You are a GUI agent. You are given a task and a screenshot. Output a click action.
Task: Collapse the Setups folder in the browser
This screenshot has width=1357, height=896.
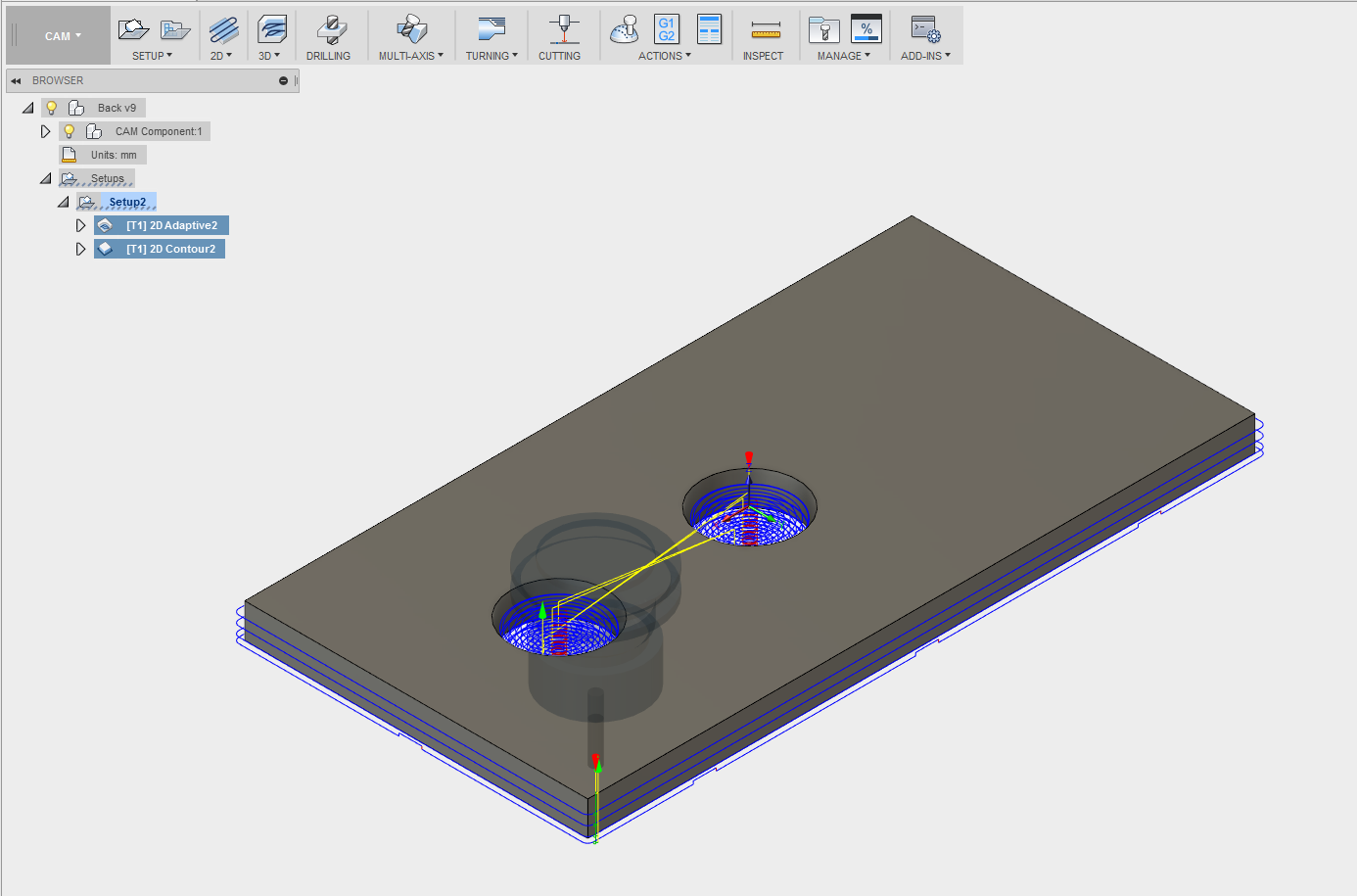coord(45,177)
